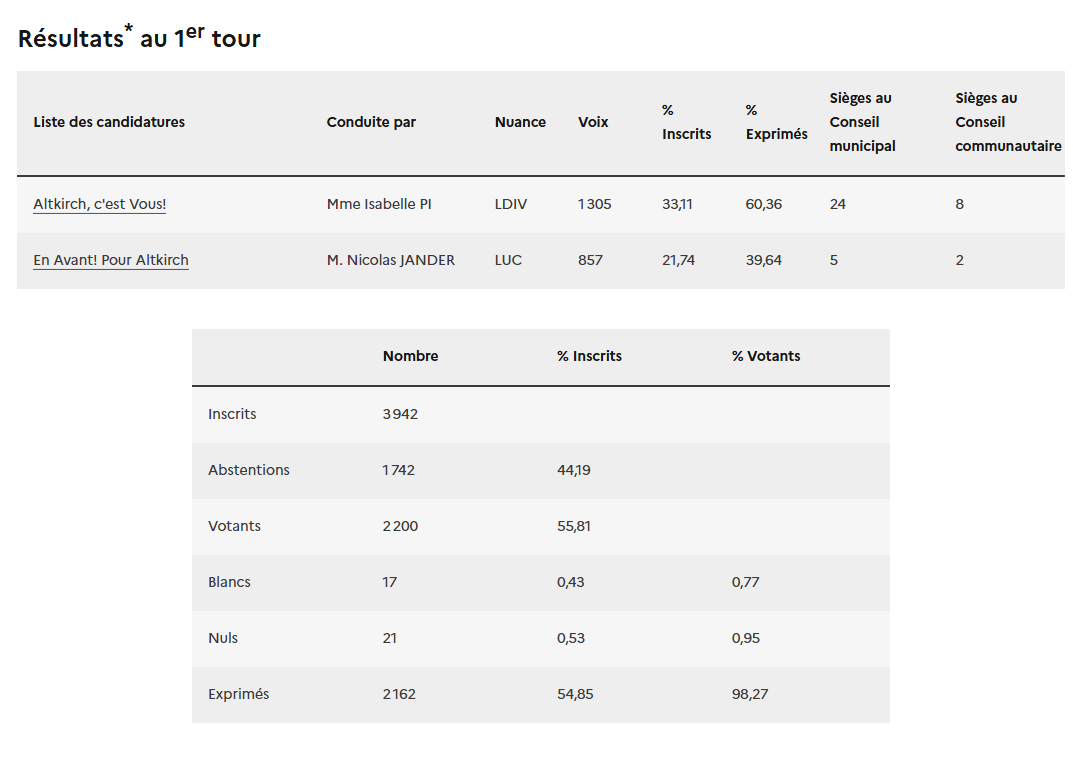Click the "Voix" column header
1073x766 pixels.
[x=593, y=122]
